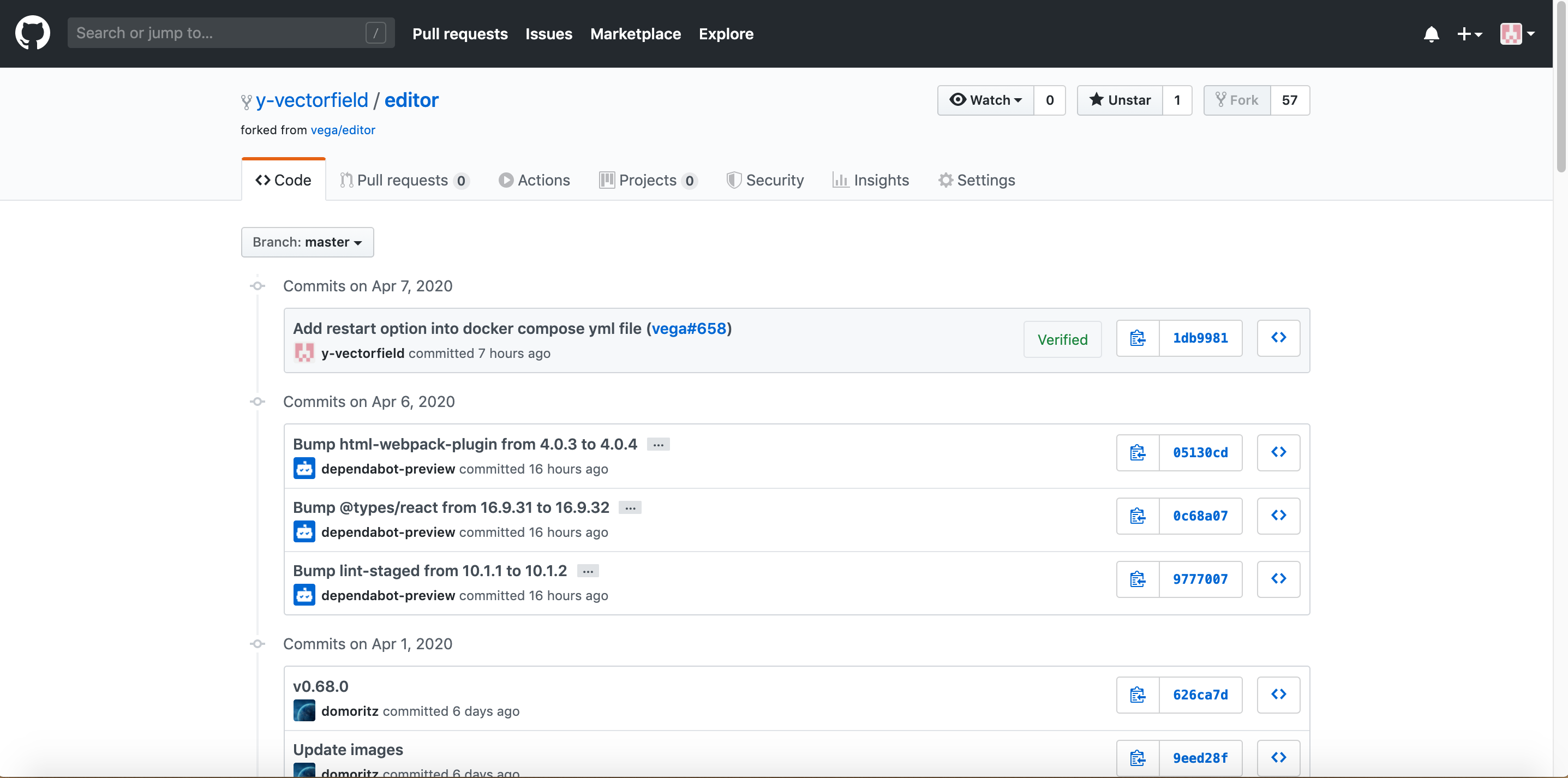
Task: Browse repository at commit 0c68a07
Action: point(1278,516)
